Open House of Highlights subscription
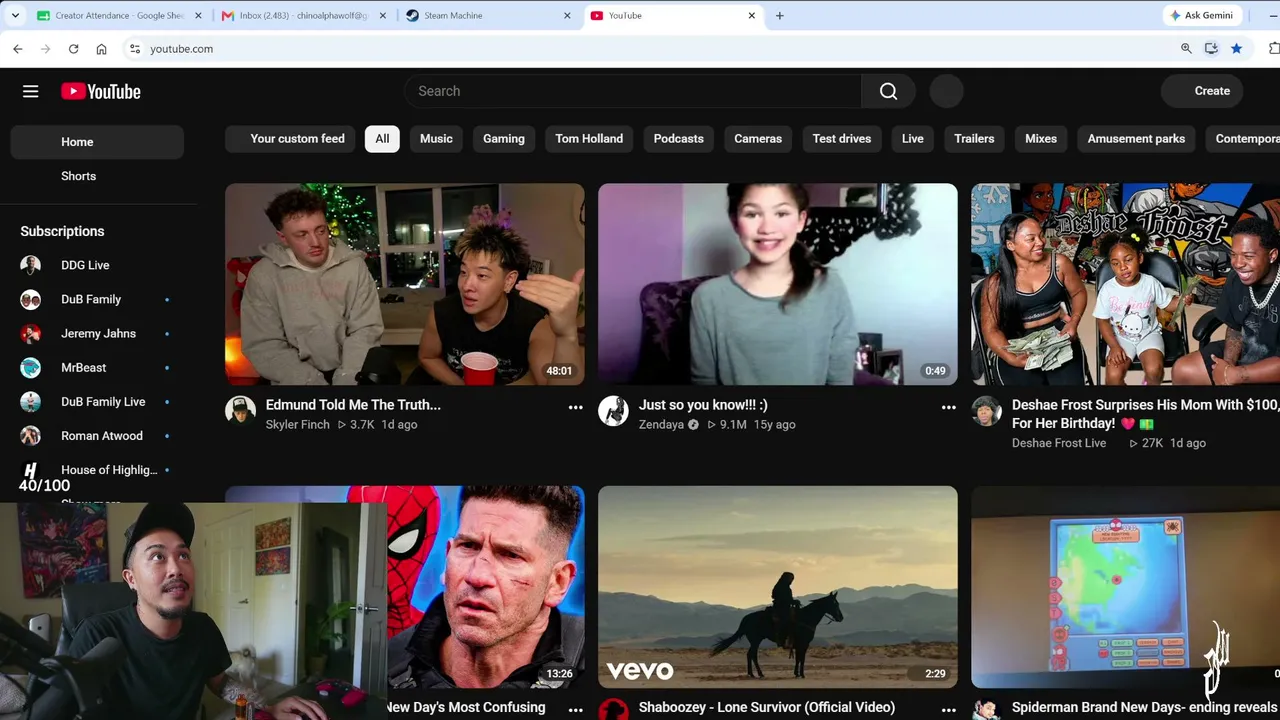Screen dimensions: 1280x720 (97, 469)
